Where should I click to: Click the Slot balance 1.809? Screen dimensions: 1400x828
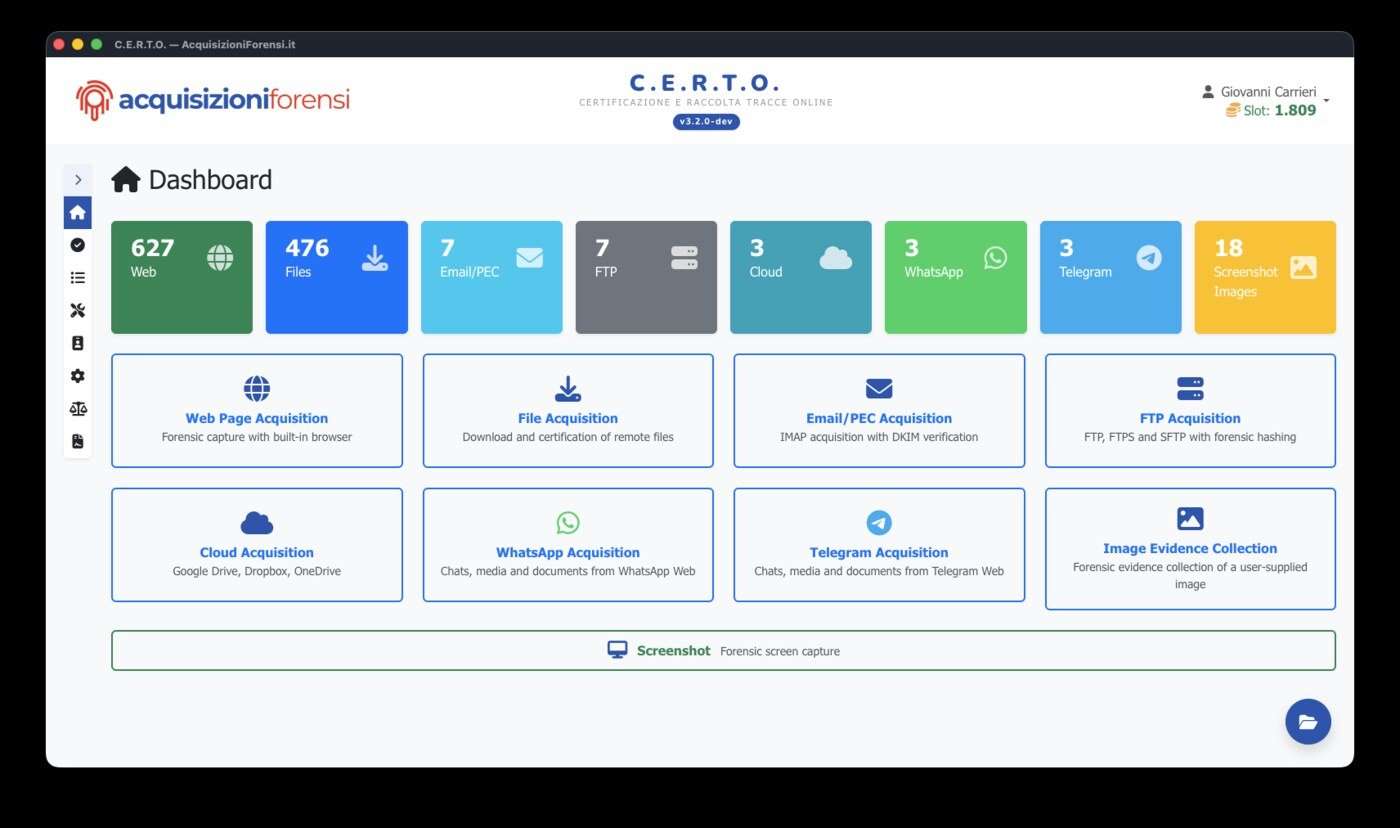pyautogui.click(x=1295, y=110)
